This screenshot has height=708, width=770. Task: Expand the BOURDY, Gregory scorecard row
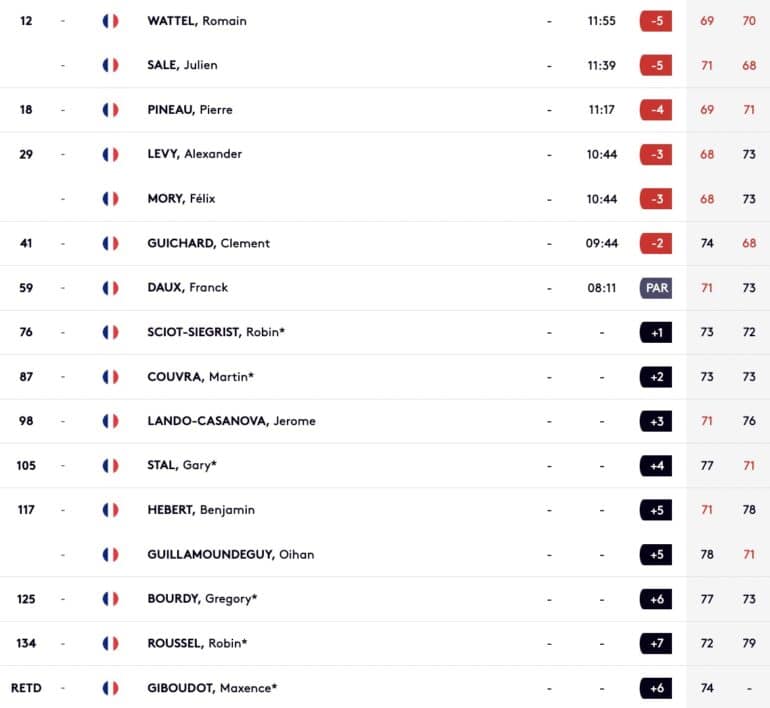tap(385, 599)
